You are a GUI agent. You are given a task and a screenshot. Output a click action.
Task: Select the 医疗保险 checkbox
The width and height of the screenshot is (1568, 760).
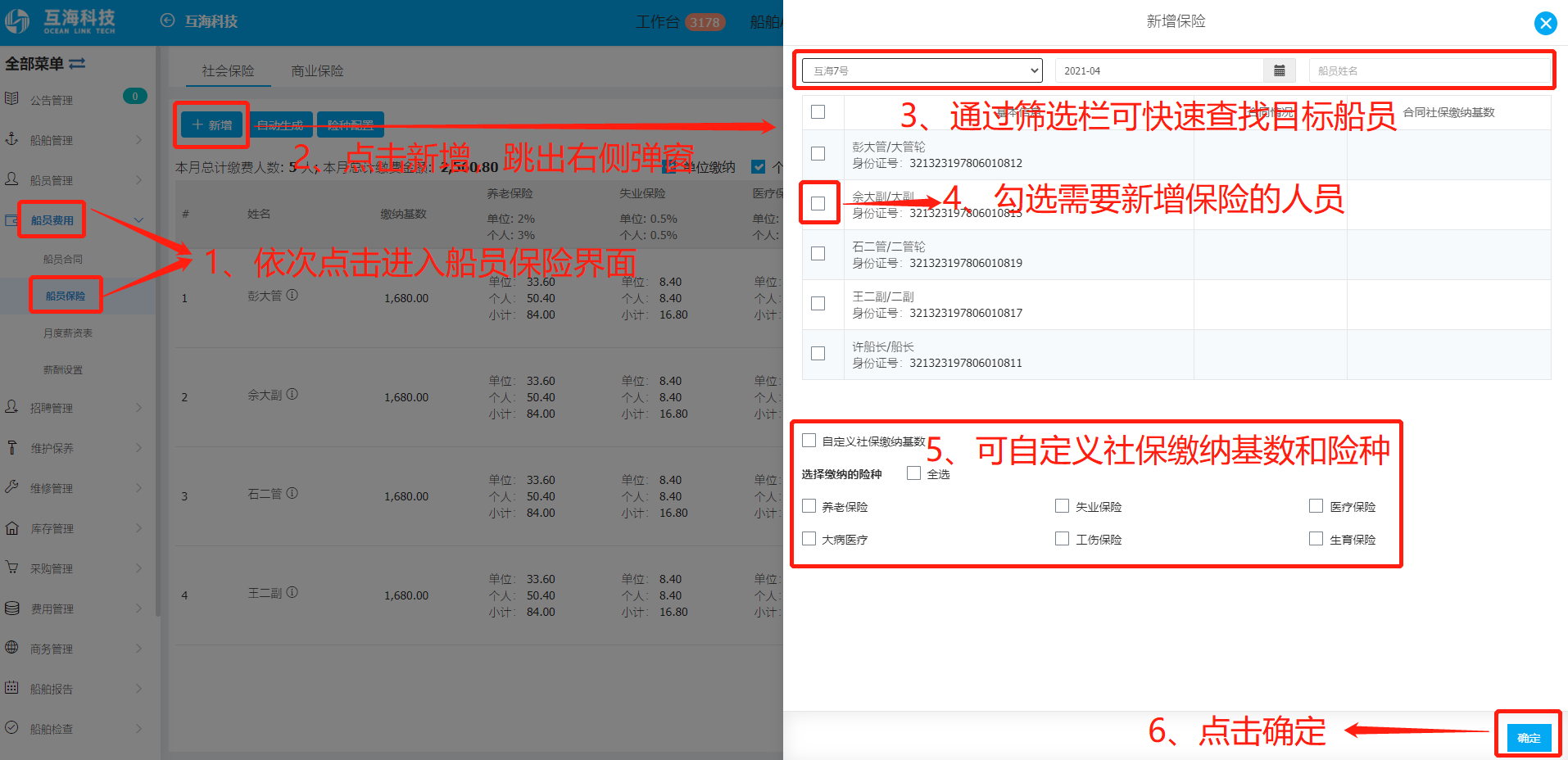(x=1316, y=506)
